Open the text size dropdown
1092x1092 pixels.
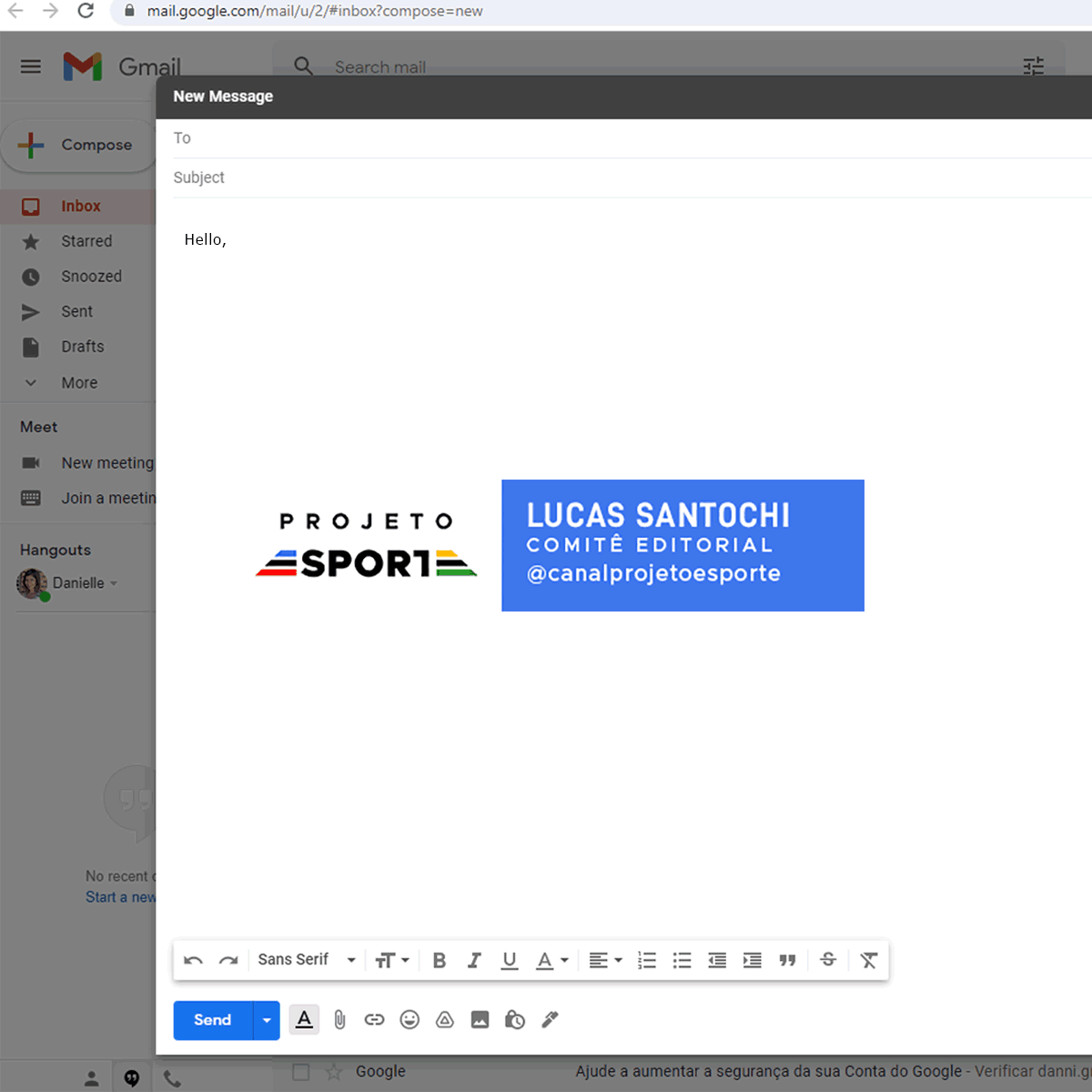[392, 960]
